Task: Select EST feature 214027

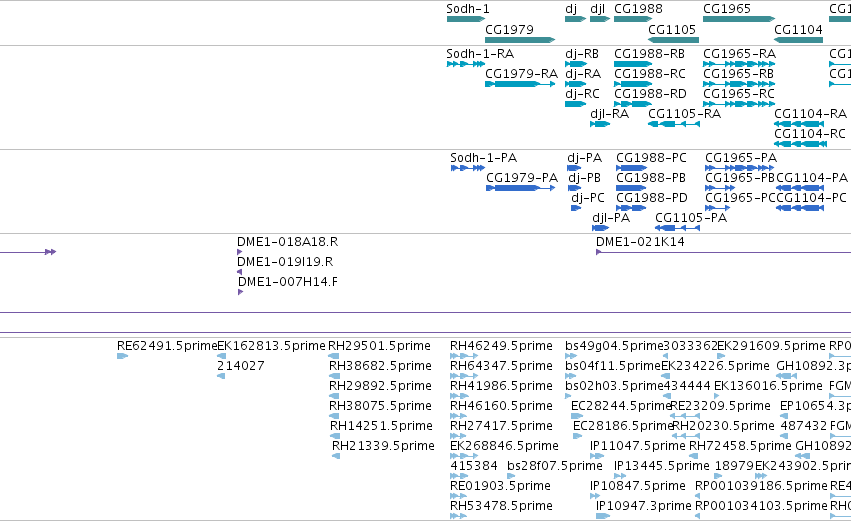Action: click(221, 377)
